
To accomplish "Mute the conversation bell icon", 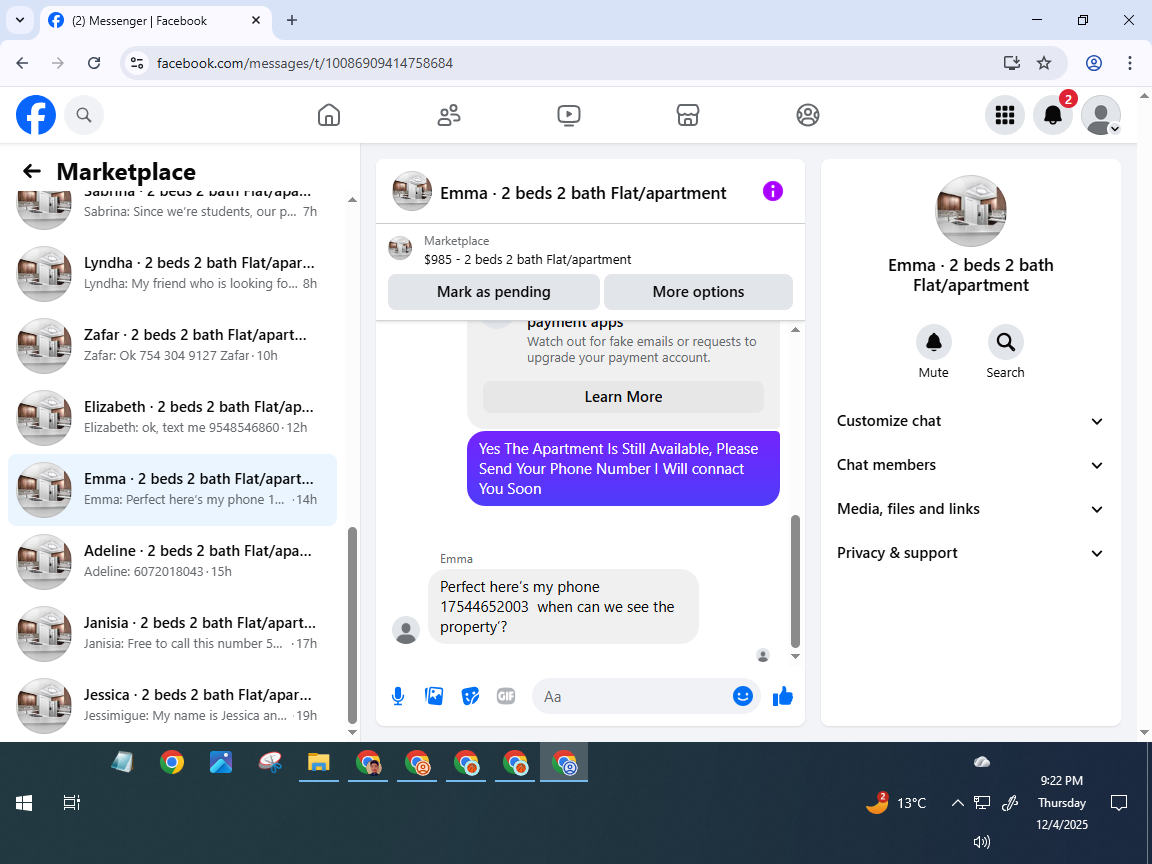I will (x=934, y=342).
